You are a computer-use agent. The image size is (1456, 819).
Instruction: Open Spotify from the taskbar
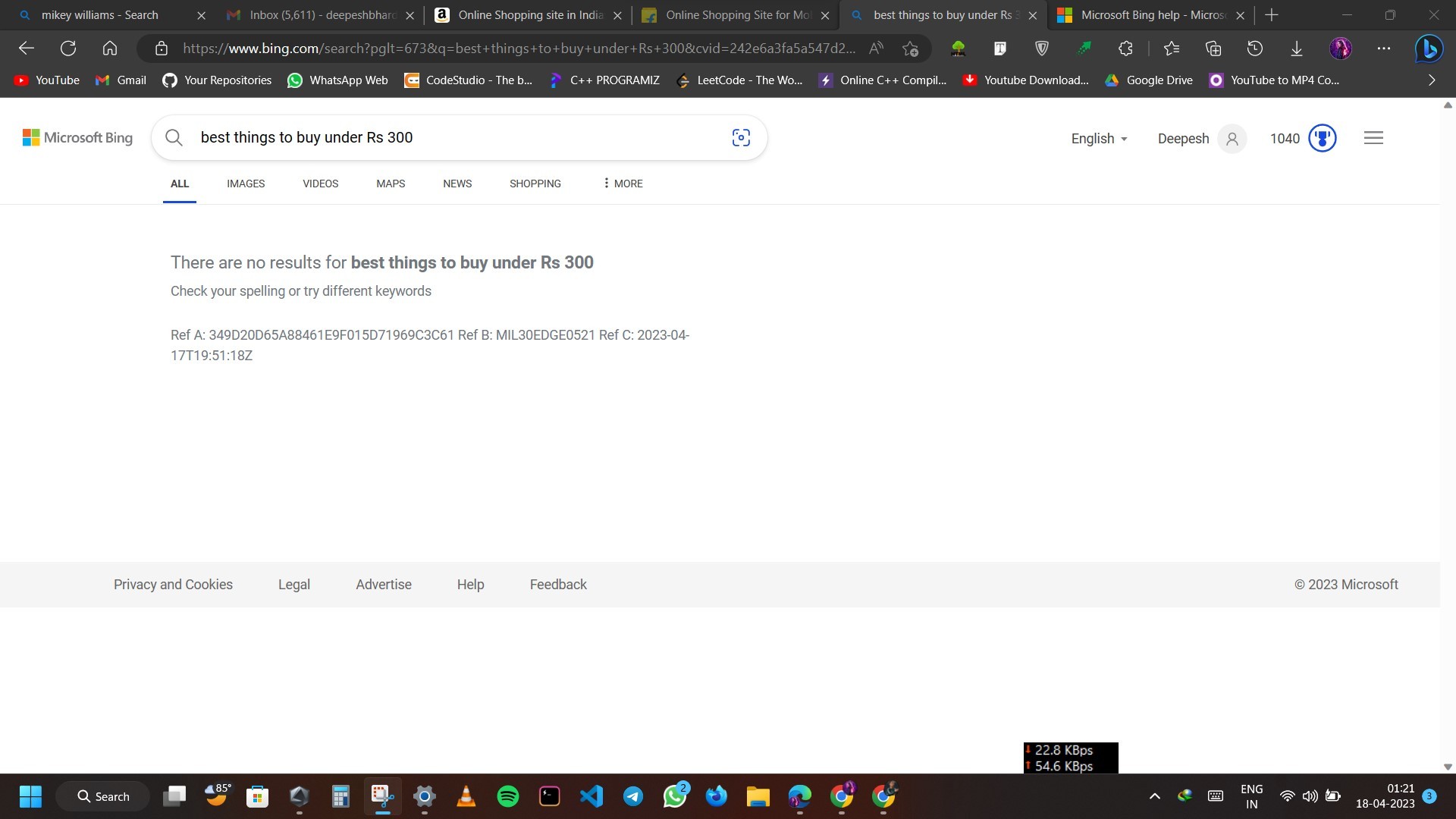click(x=508, y=796)
